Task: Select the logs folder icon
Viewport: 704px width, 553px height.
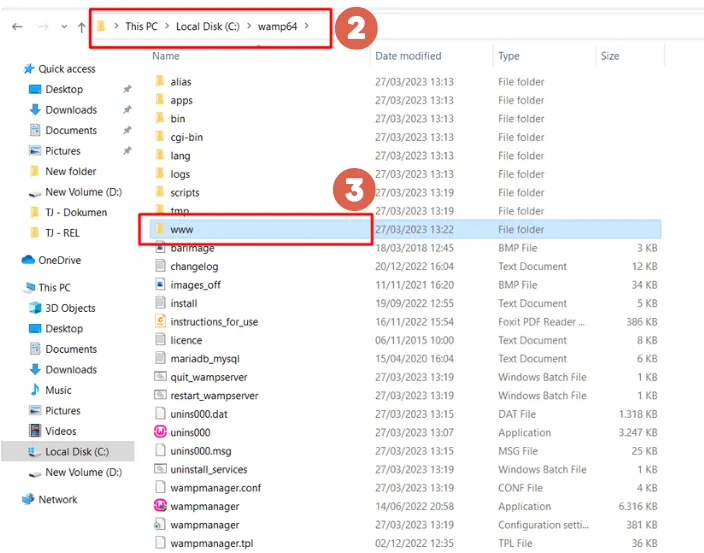Action: [x=160, y=174]
